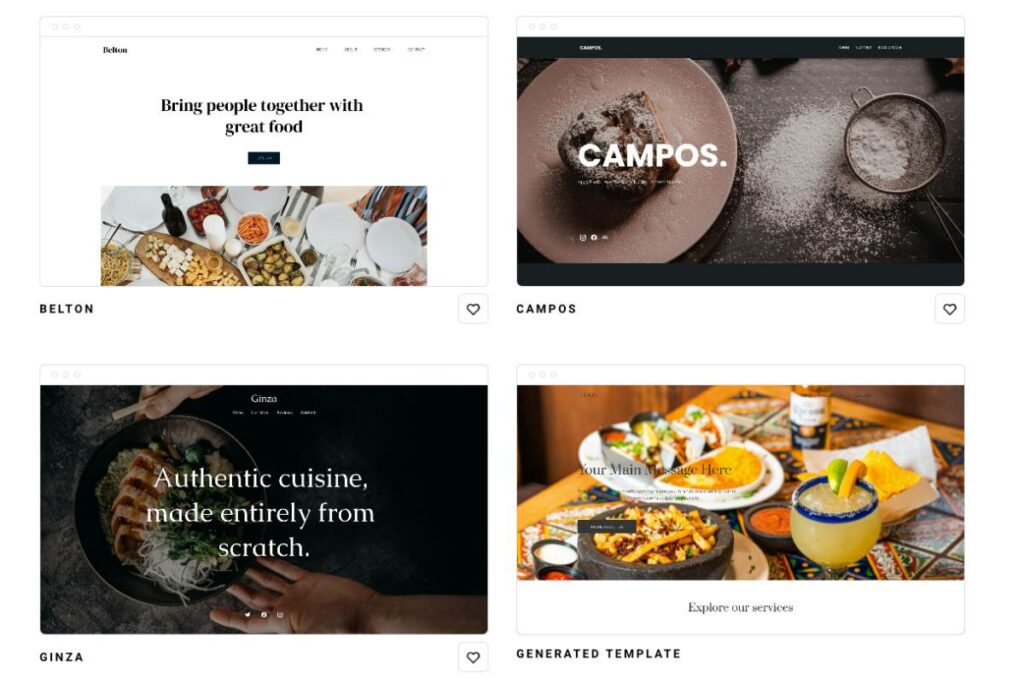Click the GENERATED TEMPLATE name label

tap(598, 654)
